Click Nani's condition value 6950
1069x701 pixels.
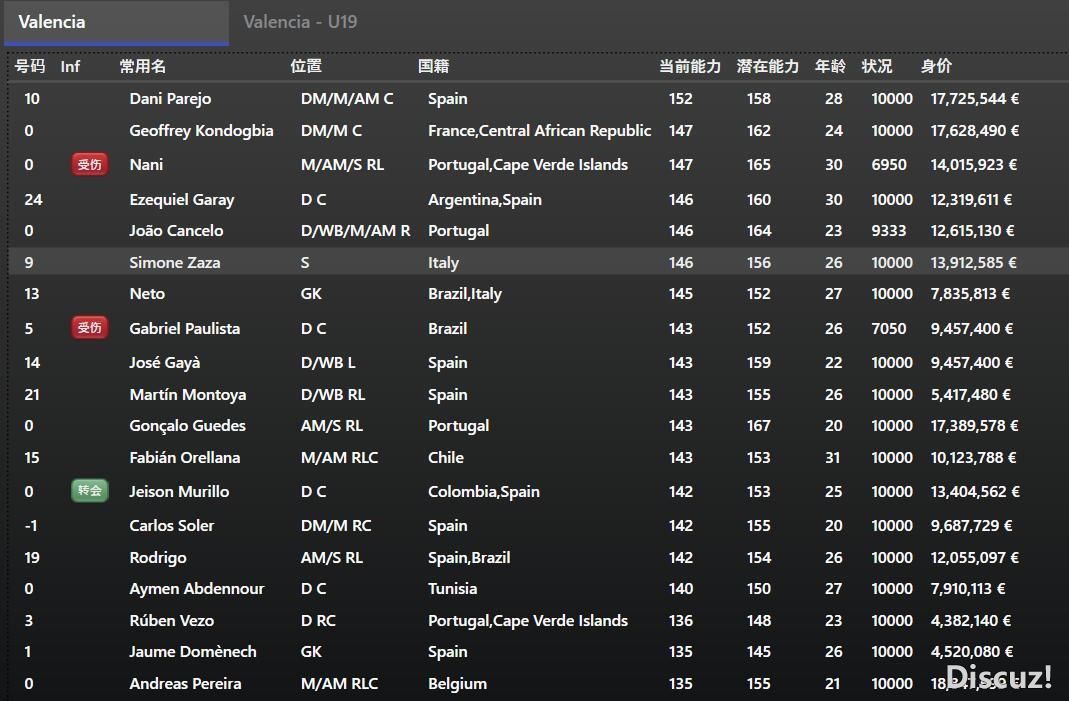pos(889,165)
